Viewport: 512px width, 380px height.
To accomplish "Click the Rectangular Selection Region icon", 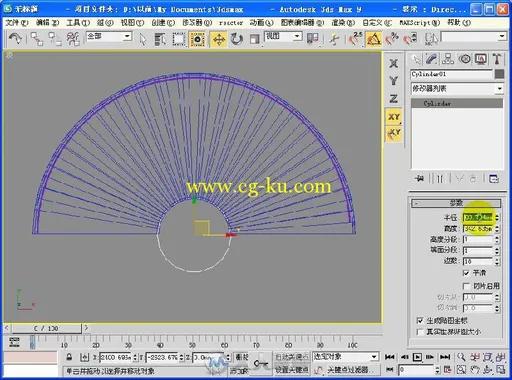I will tap(179, 40).
